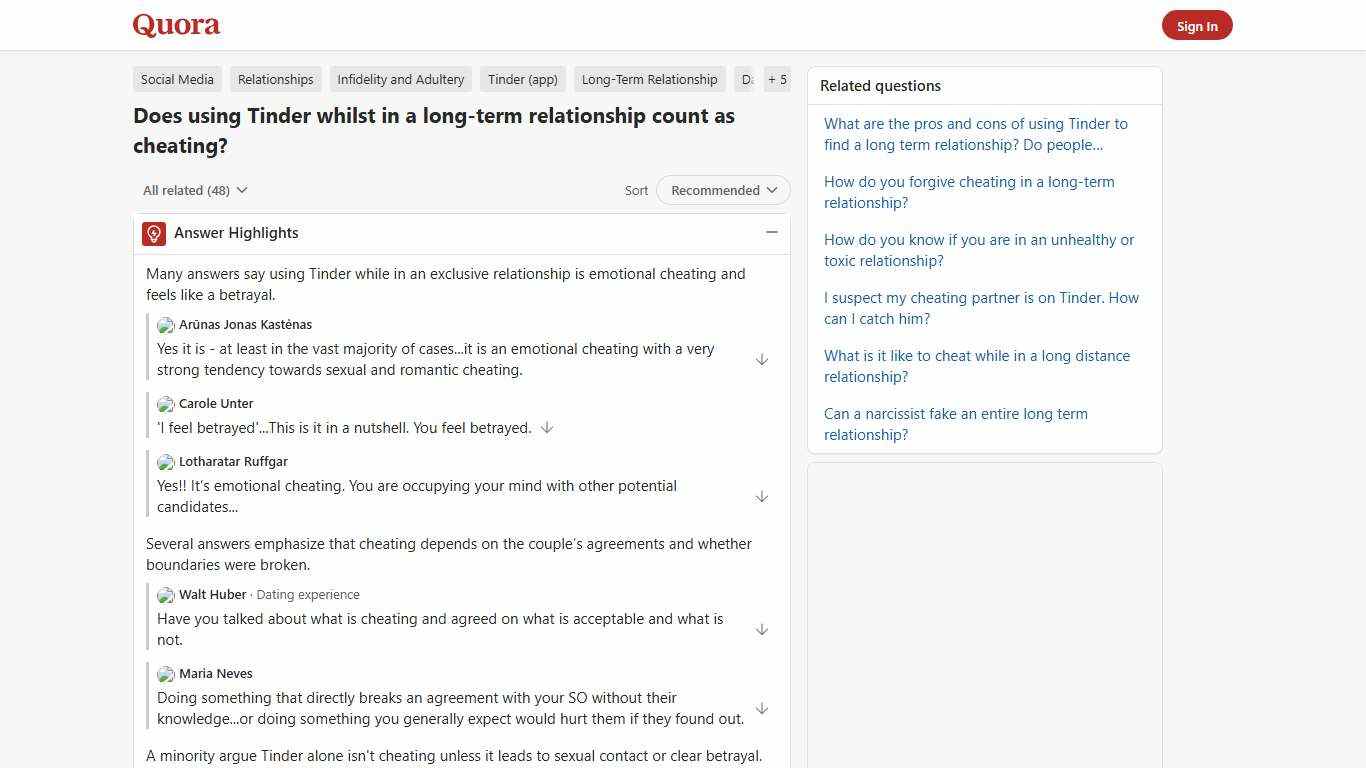Click the Sign In button
The image size is (1366, 768).
pyautogui.click(x=1197, y=25)
